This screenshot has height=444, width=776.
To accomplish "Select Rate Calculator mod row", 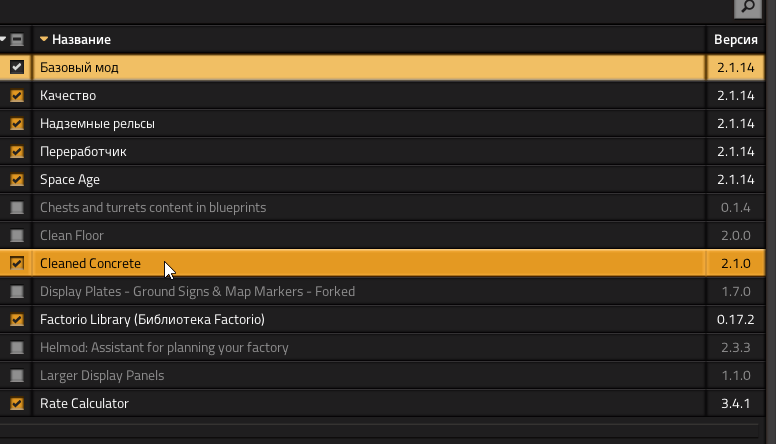I will [382, 403].
